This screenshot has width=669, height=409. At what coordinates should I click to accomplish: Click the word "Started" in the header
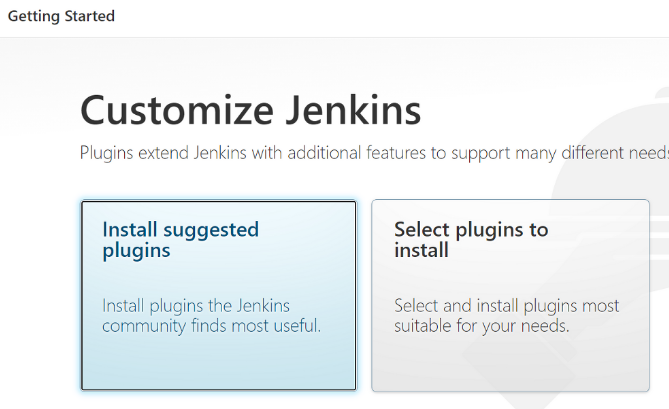click(x=88, y=17)
